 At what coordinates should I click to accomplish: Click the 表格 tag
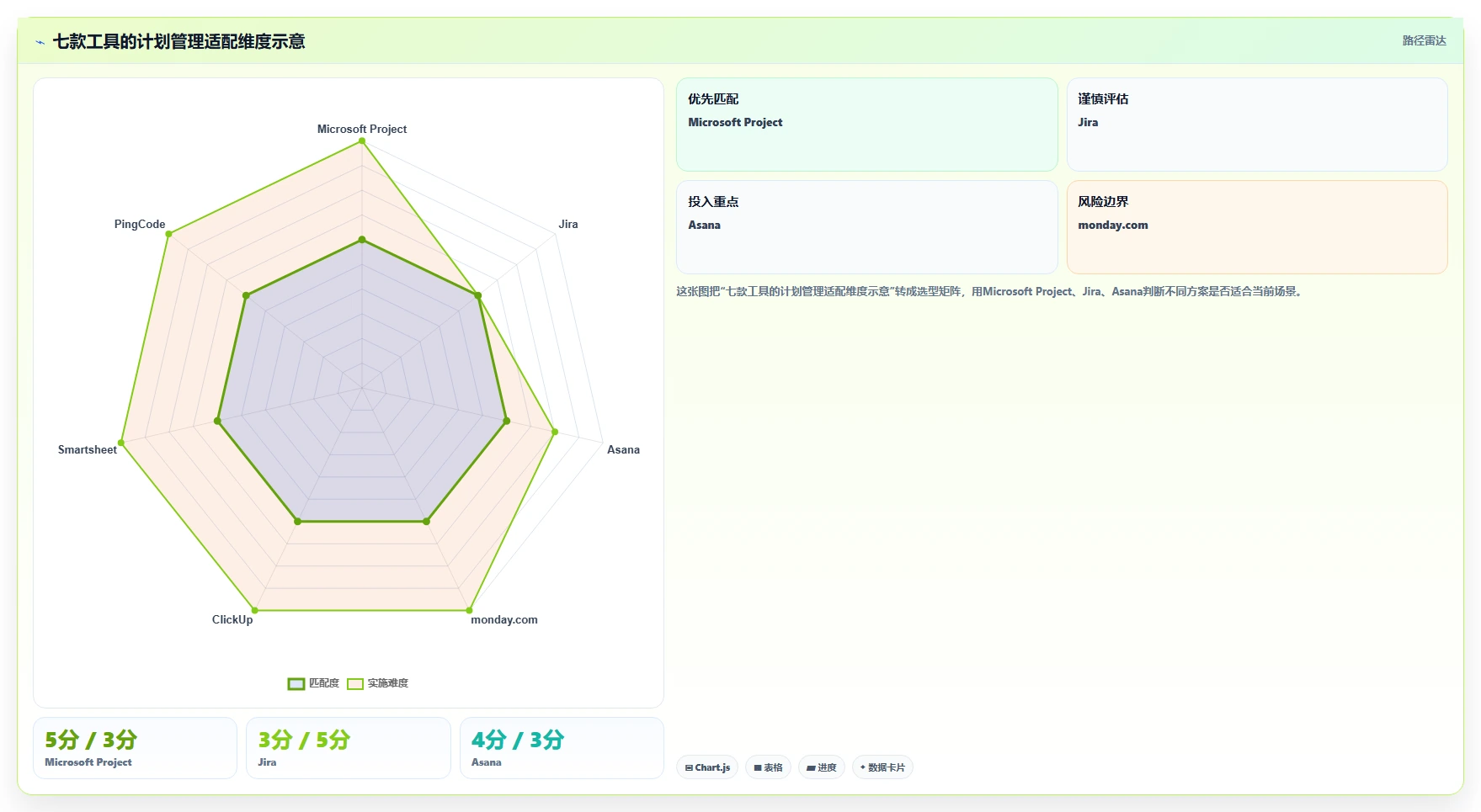pyautogui.click(x=768, y=767)
